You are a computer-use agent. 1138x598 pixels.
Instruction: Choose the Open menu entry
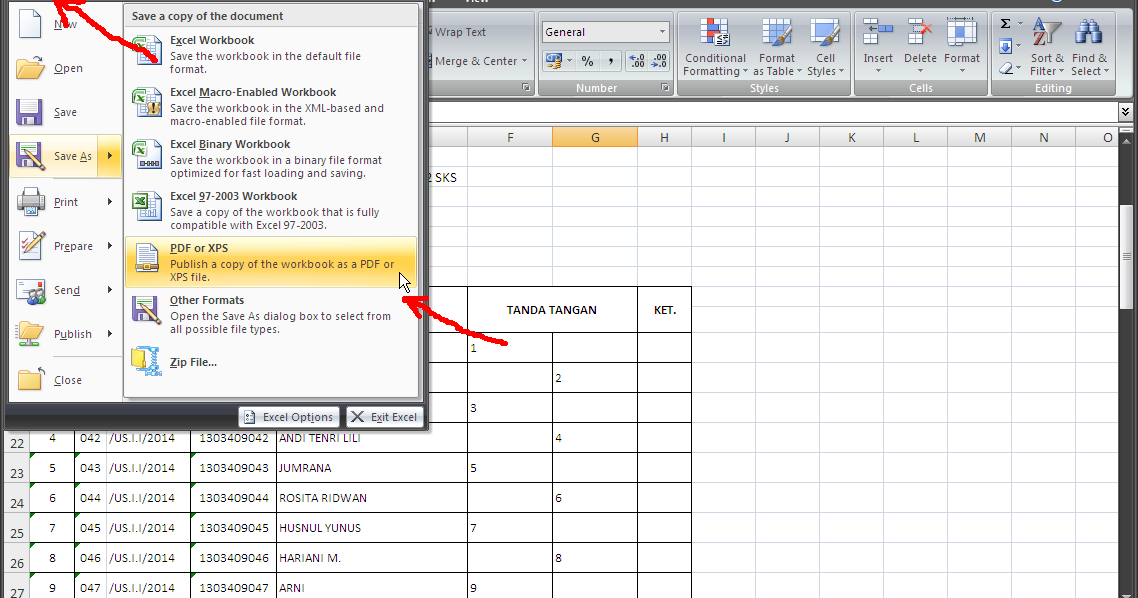[65, 68]
